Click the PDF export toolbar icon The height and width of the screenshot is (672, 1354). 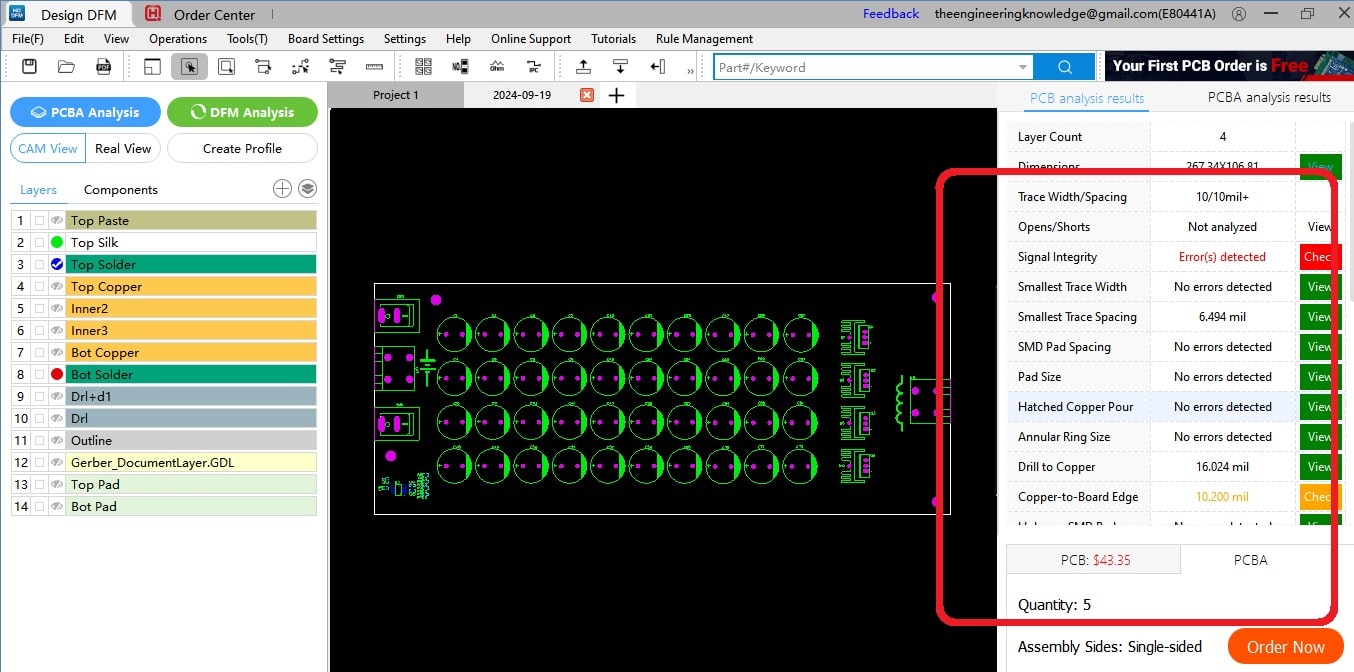pyautogui.click(x=103, y=67)
